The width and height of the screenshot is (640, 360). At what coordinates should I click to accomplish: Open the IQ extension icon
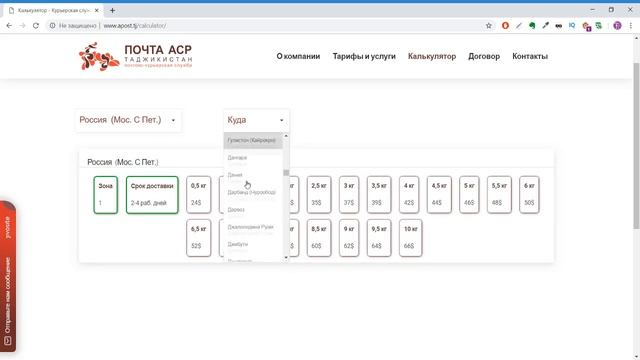pos(572,25)
